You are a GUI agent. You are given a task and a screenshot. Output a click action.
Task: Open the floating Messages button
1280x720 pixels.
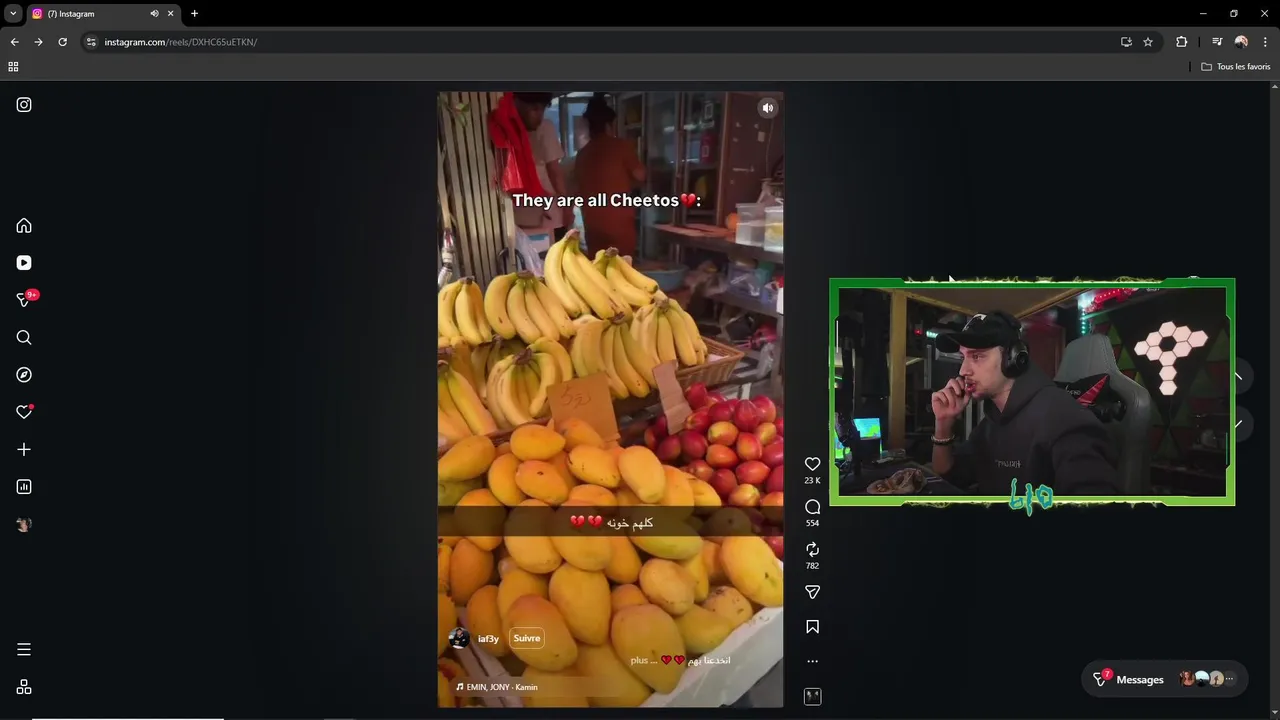1165,679
